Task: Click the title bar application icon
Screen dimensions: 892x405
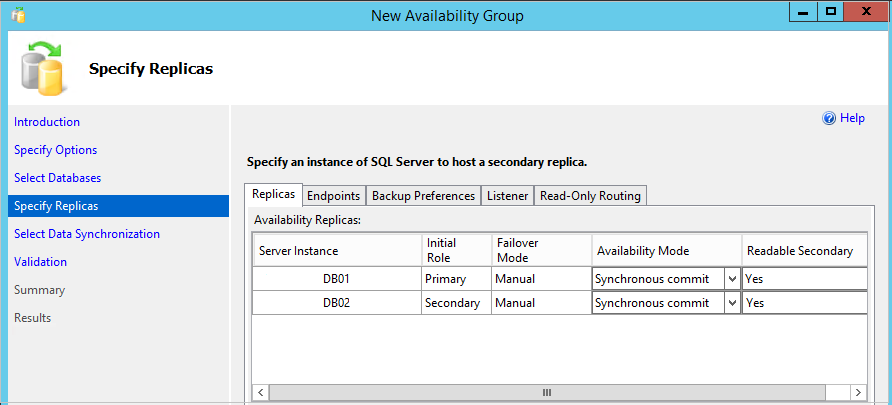Action: point(18,16)
